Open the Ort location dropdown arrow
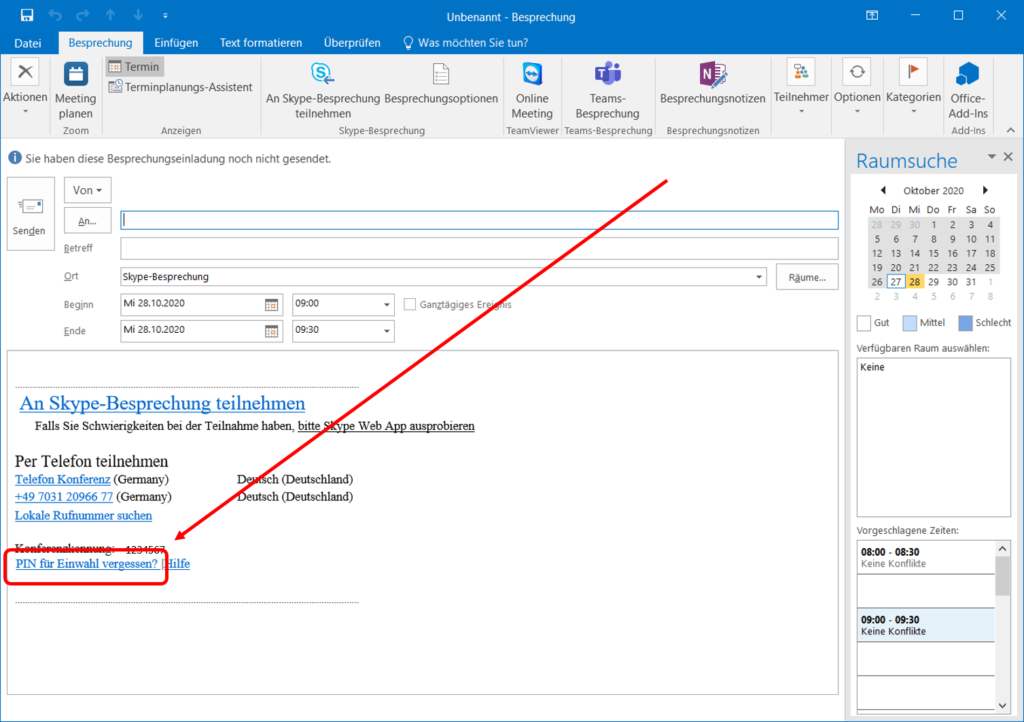This screenshot has width=1024, height=722. click(759, 277)
